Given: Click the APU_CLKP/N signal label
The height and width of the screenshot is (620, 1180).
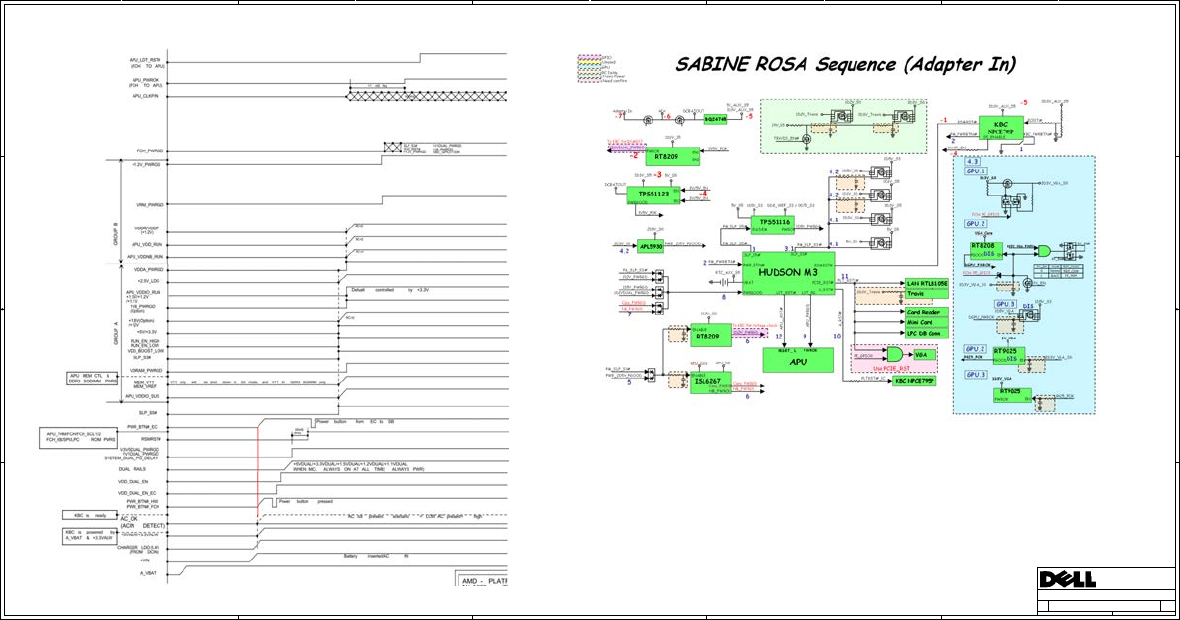Looking at the screenshot, I should click(x=147, y=96).
